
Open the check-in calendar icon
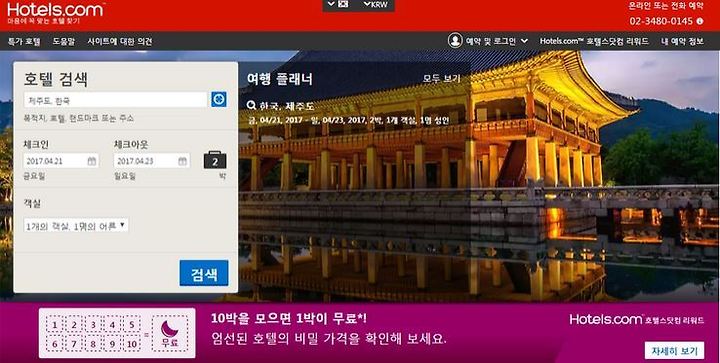click(92, 161)
